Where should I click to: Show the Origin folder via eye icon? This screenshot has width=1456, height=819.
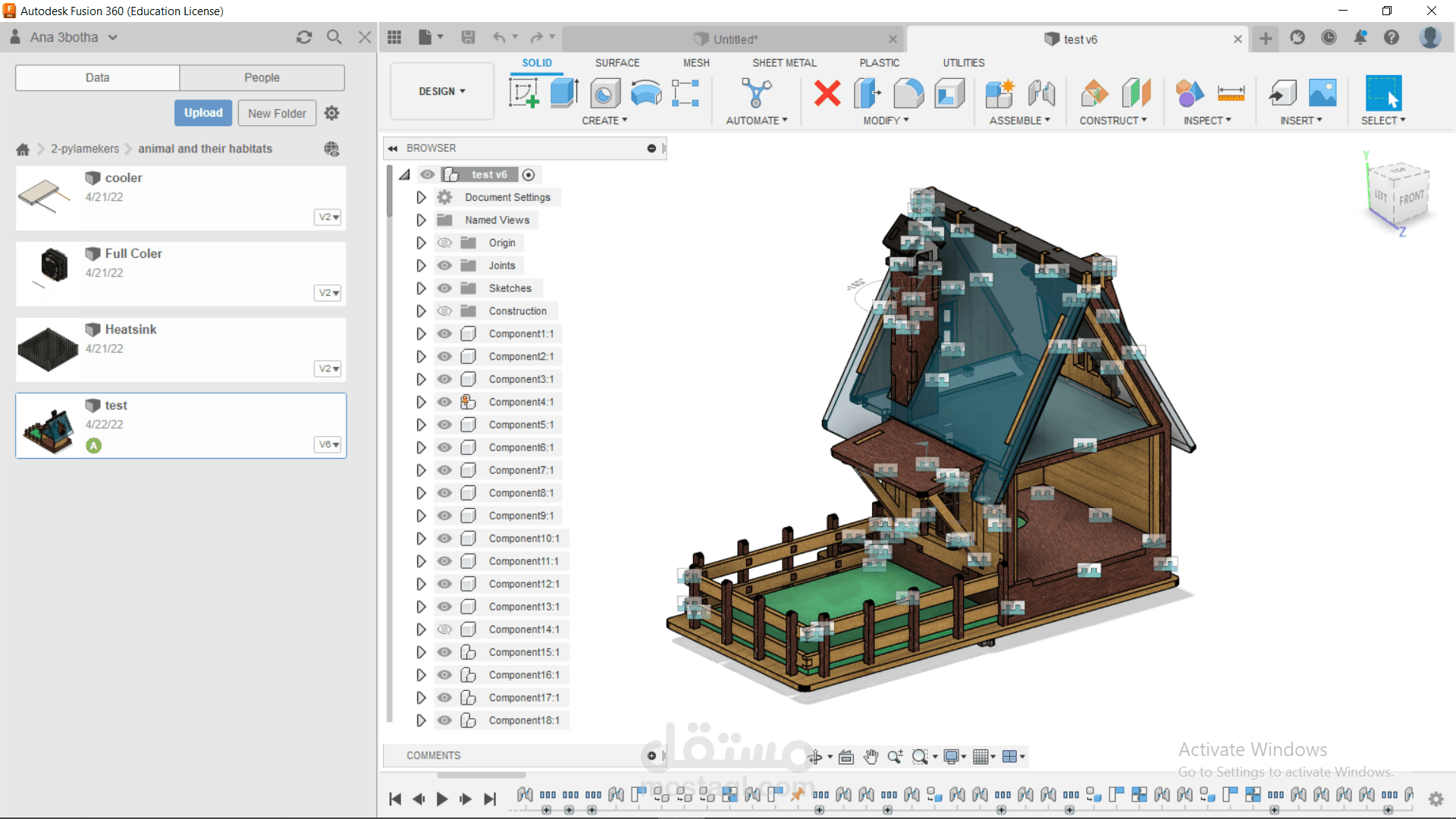point(445,243)
